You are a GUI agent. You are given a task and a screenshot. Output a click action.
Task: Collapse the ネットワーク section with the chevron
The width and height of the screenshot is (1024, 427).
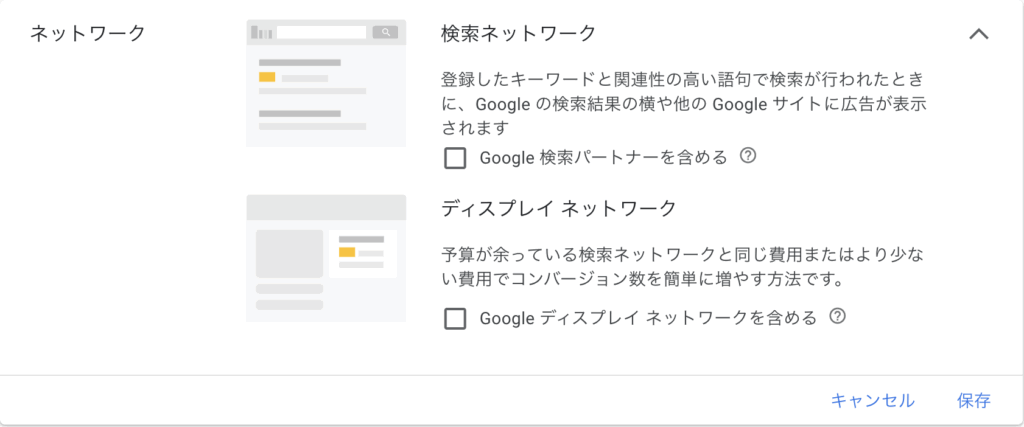(979, 33)
